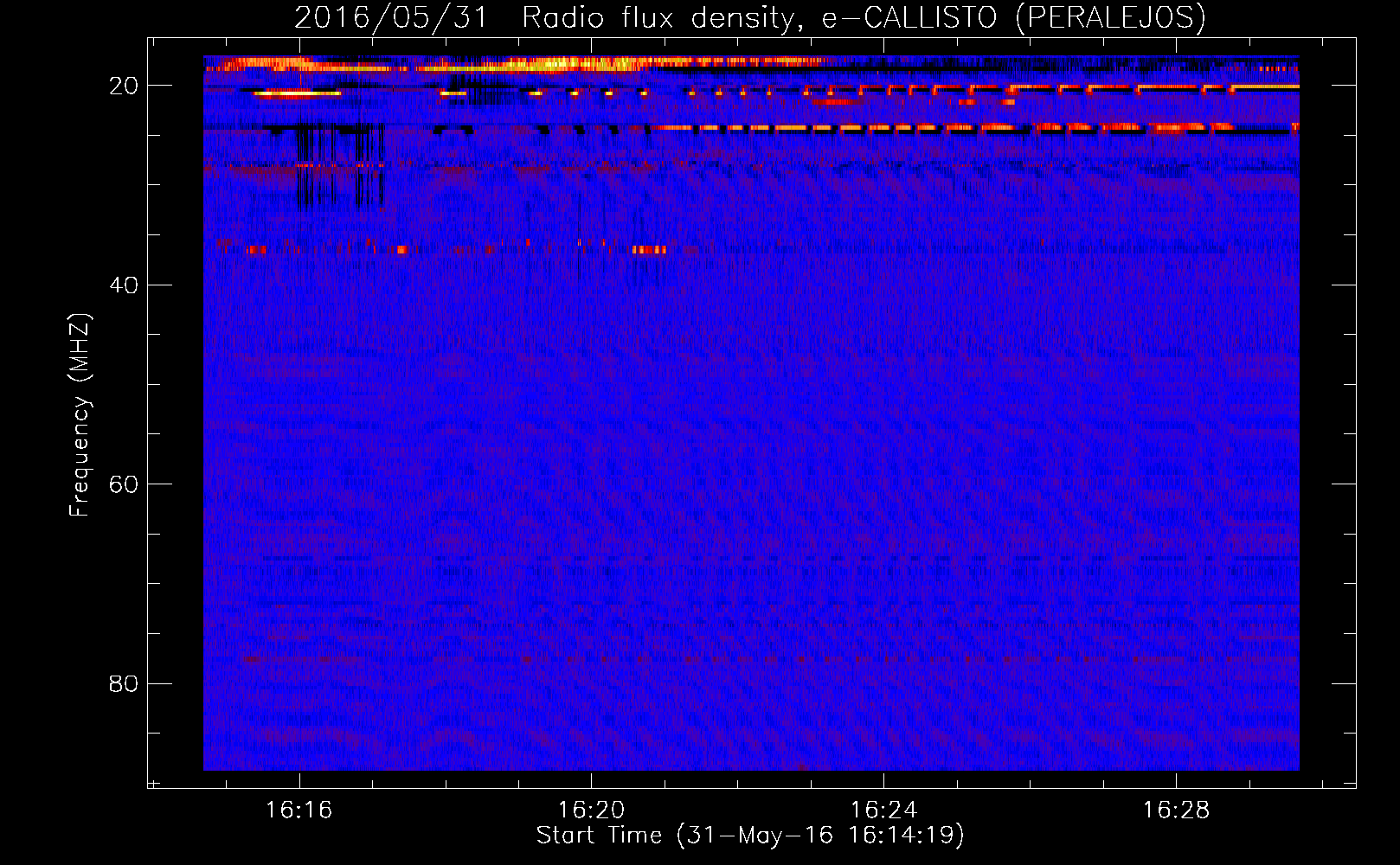1400x865 pixels.
Task: Click the 16:28 time axis label
Action: coord(1177,811)
